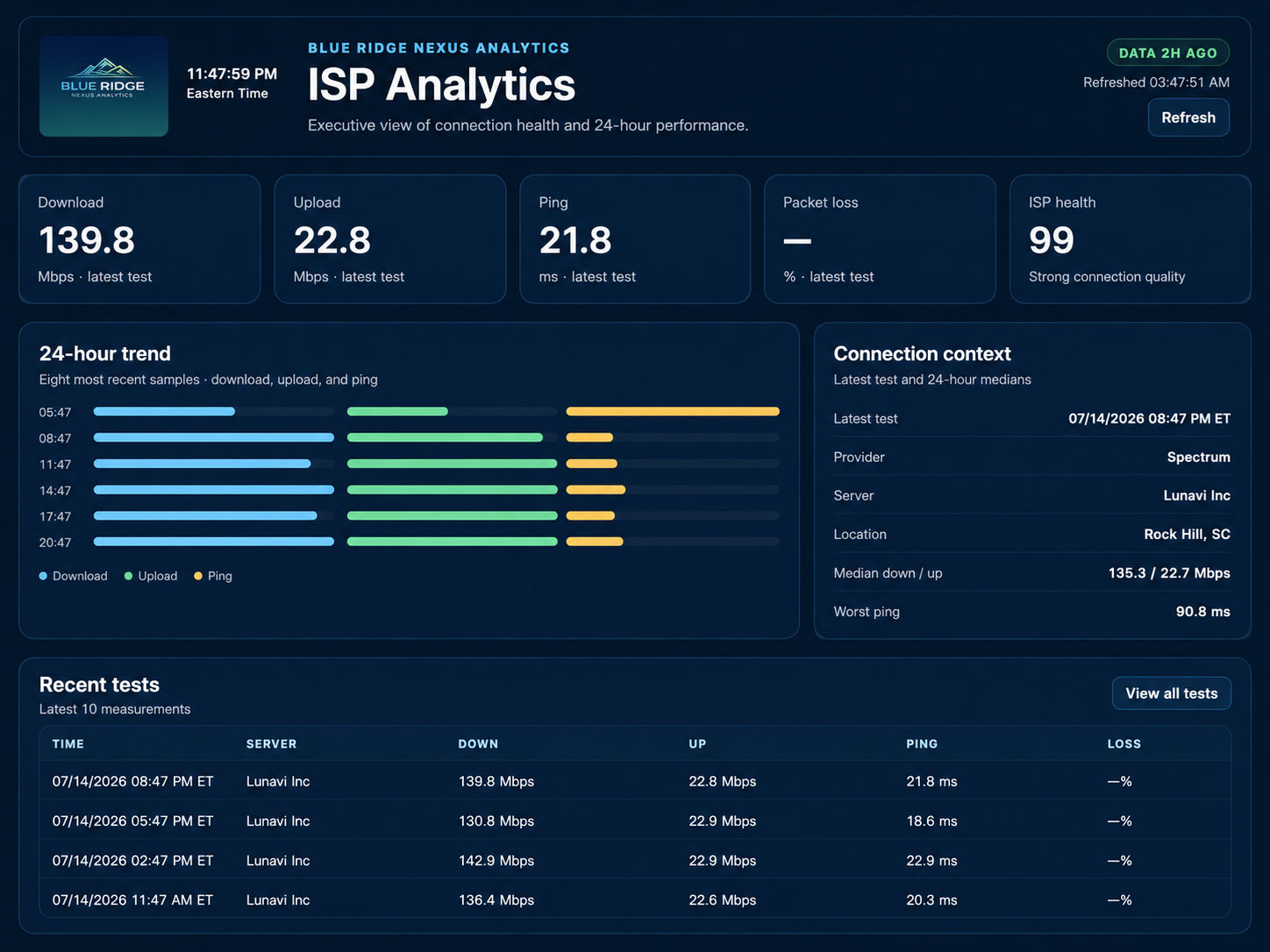This screenshot has height=952, width=1270.
Task: Click the Connection context heading
Action: point(923,354)
